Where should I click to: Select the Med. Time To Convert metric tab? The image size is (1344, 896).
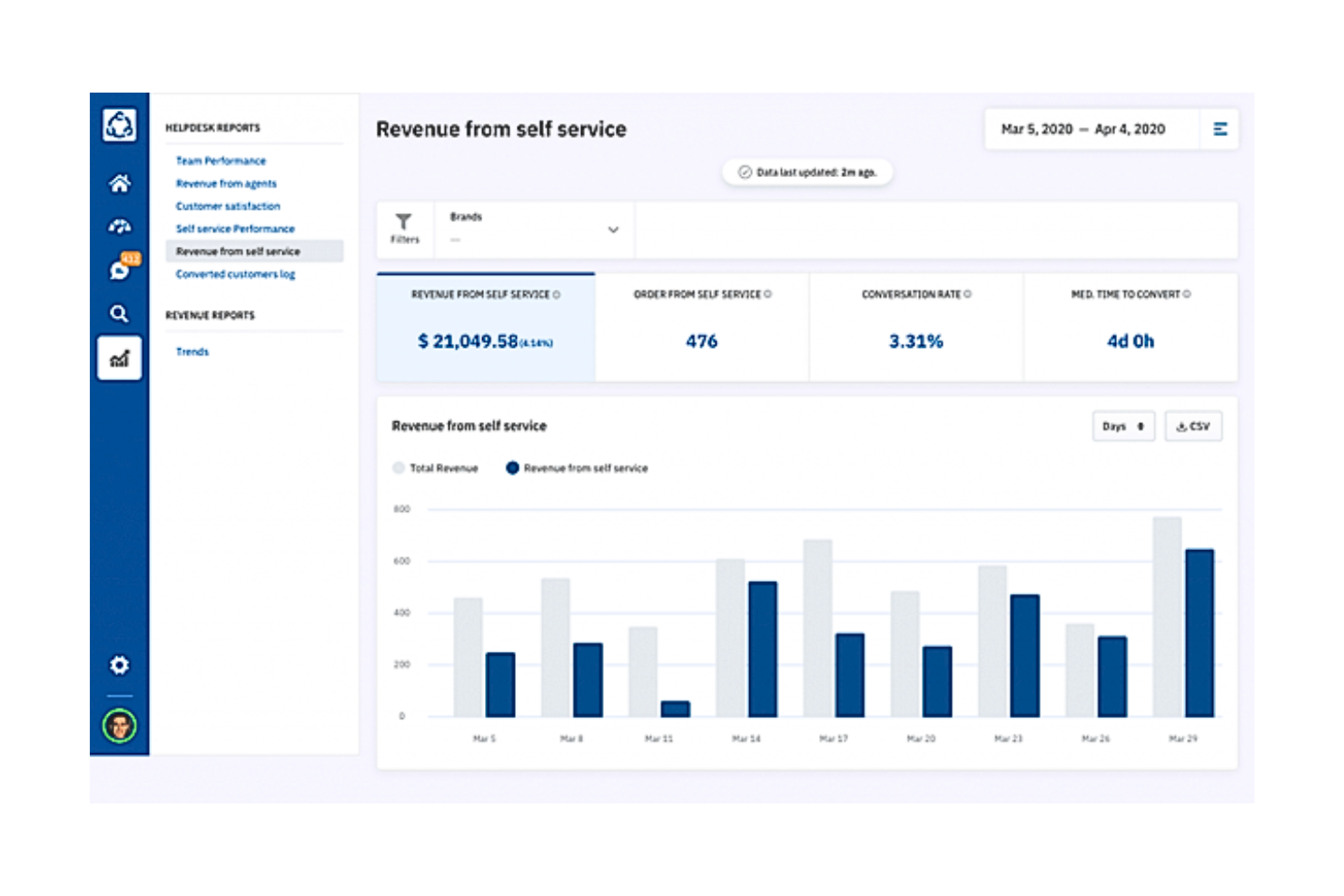(x=1131, y=327)
